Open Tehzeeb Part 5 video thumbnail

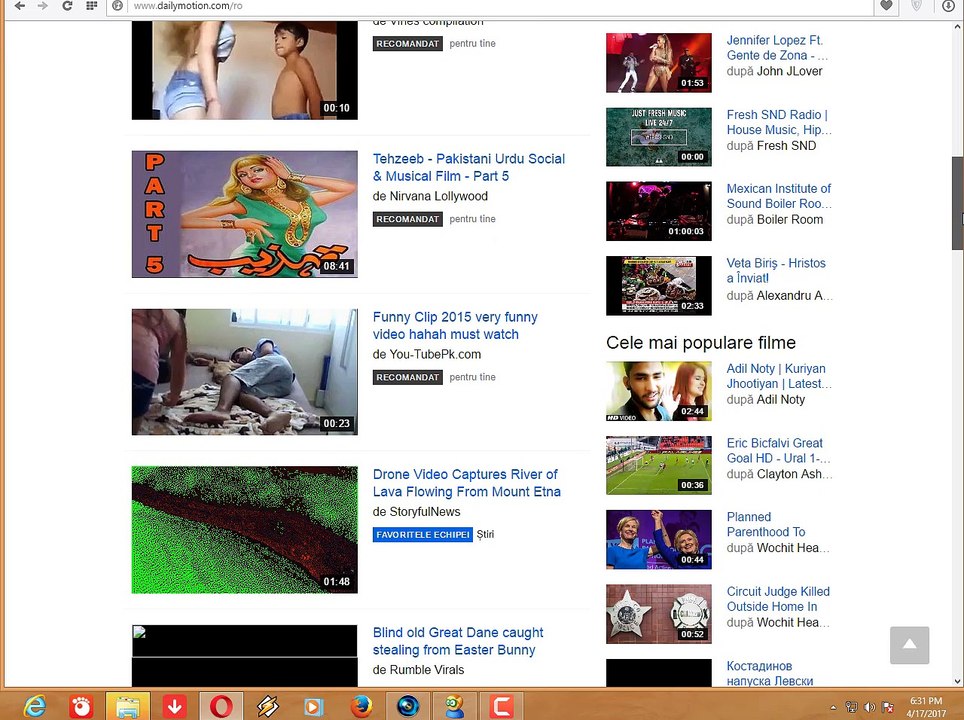pos(245,214)
